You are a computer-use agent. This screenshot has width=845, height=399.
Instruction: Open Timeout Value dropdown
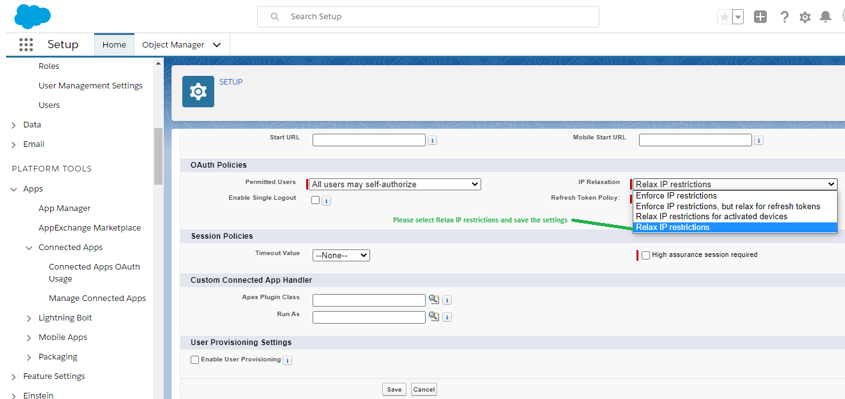coord(341,256)
